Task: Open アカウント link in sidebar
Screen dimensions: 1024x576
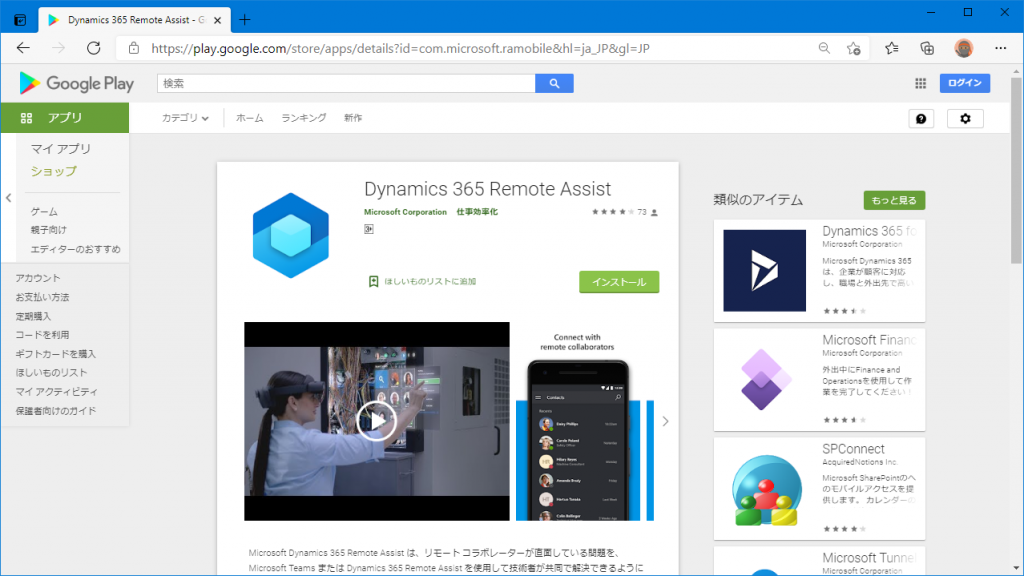Action: [38, 278]
